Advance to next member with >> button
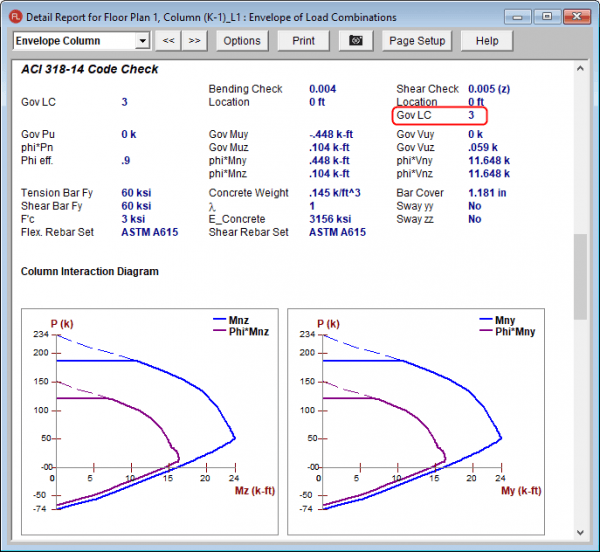600x552 pixels. [195, 41]
